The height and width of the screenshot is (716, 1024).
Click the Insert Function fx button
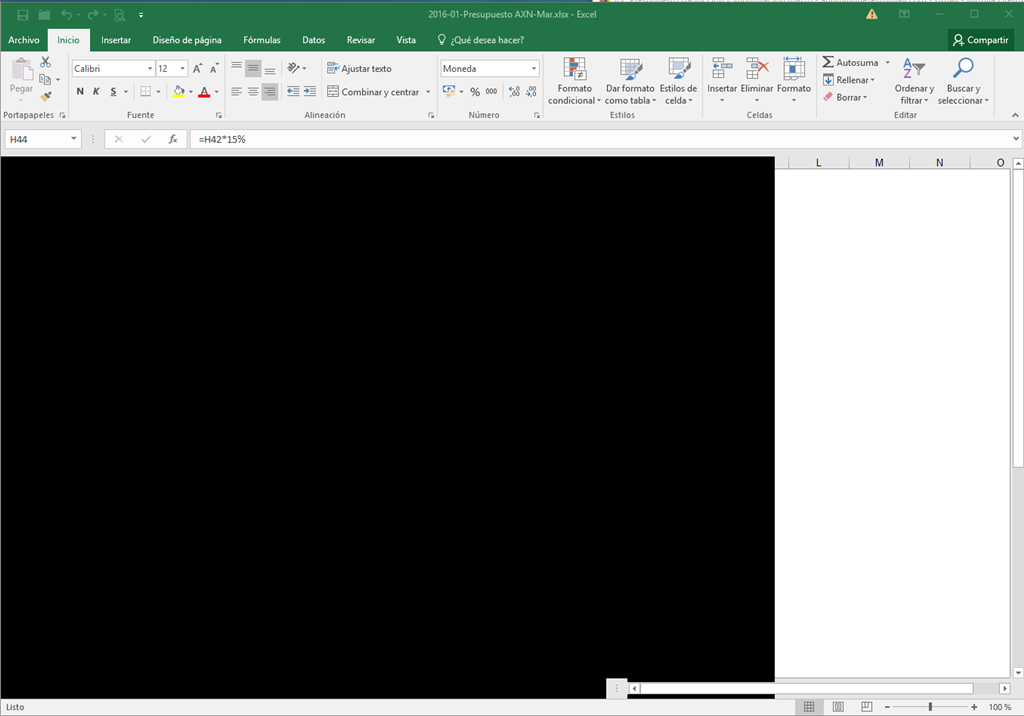tap(173, 139)
